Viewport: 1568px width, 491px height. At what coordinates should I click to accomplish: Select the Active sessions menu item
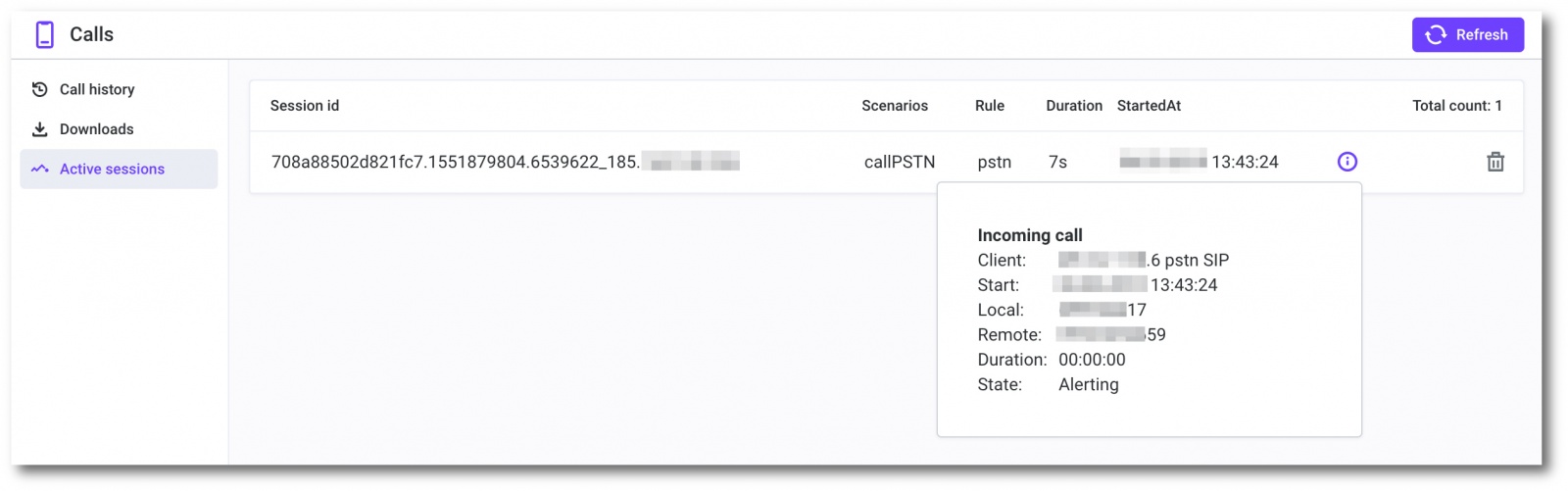112,170
